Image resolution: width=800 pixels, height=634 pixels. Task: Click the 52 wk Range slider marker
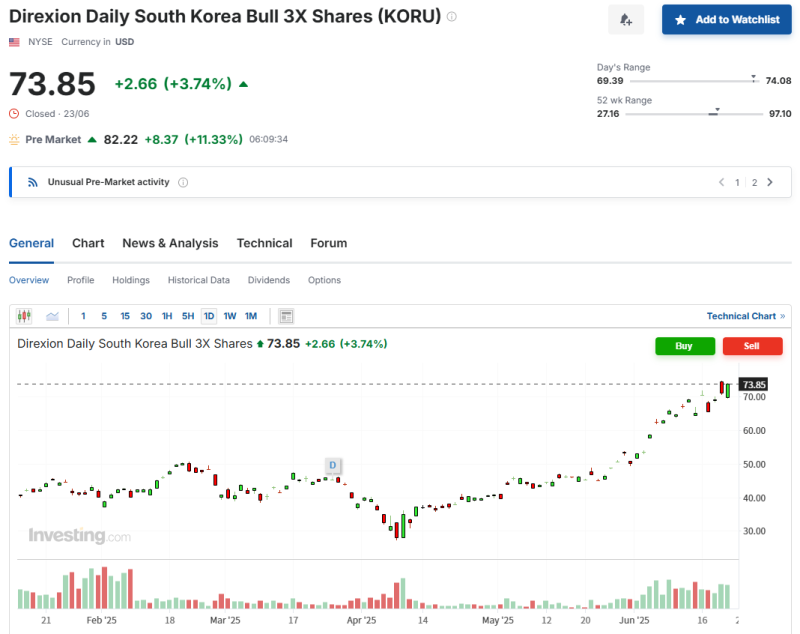(x=717, y=110)
